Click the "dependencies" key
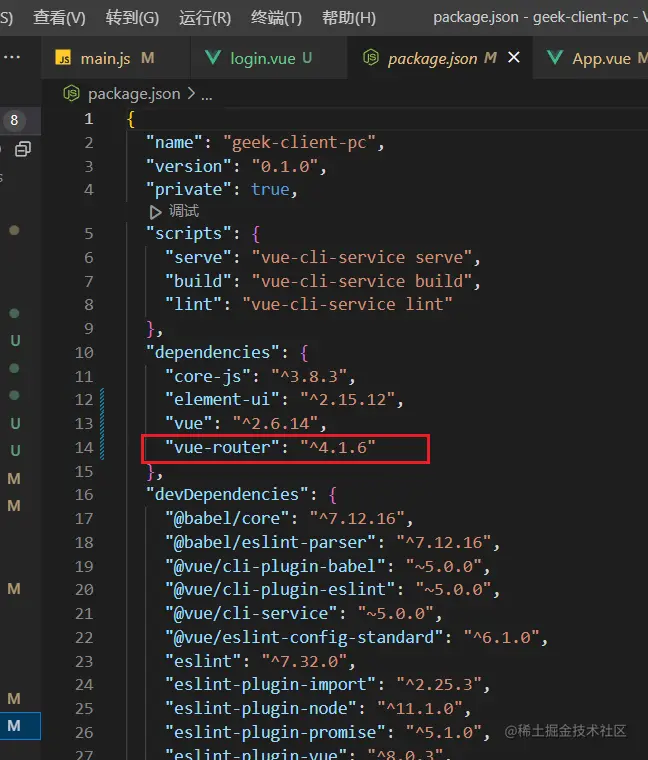The image size is (648, 760). [x=213, y=352]
